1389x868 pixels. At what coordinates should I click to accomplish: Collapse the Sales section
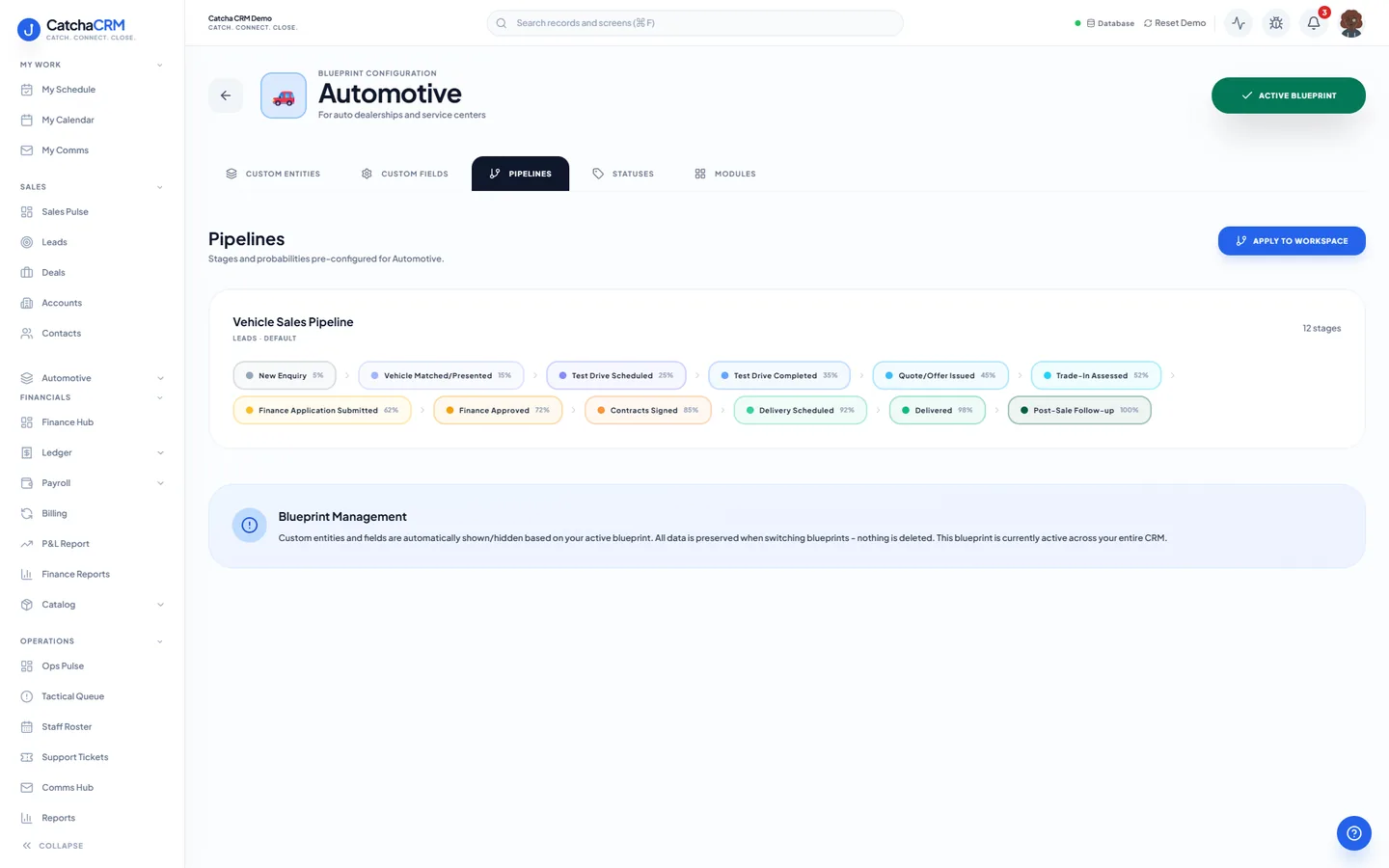[160, 187]
